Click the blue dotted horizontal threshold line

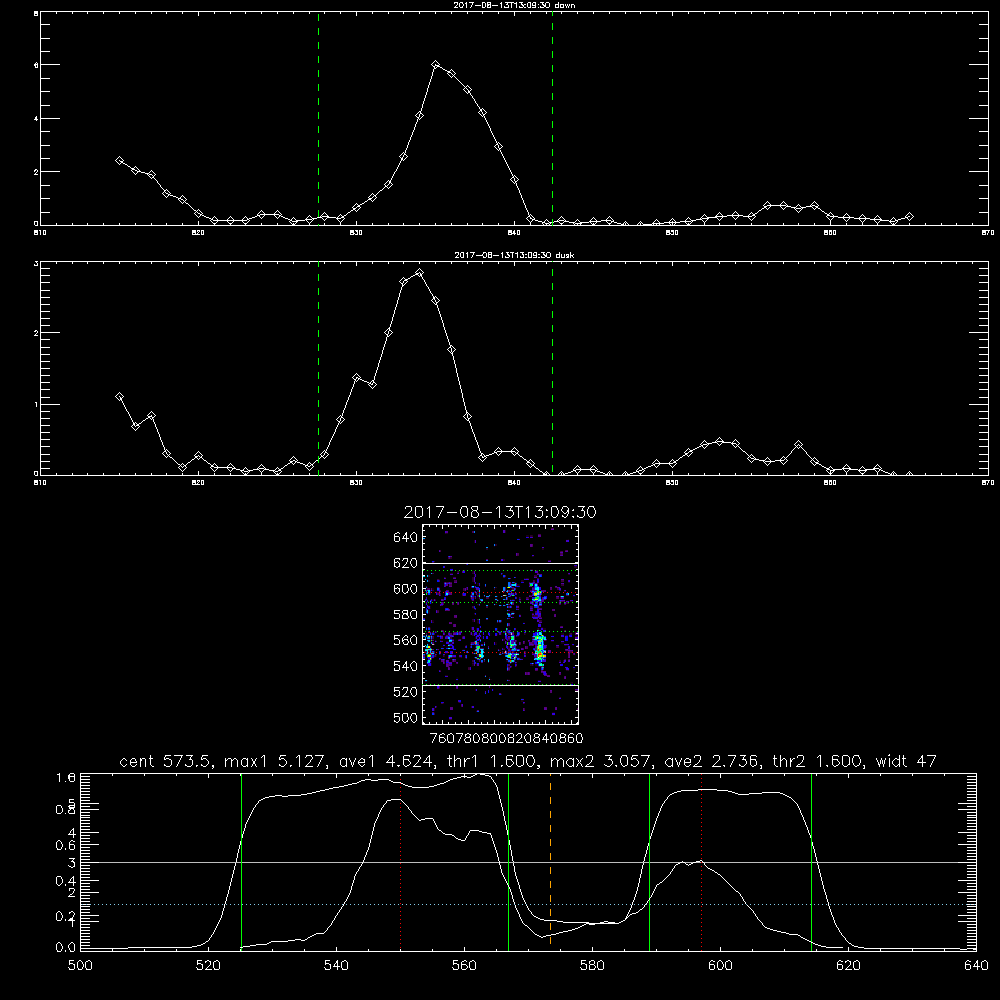click(528, 904)
